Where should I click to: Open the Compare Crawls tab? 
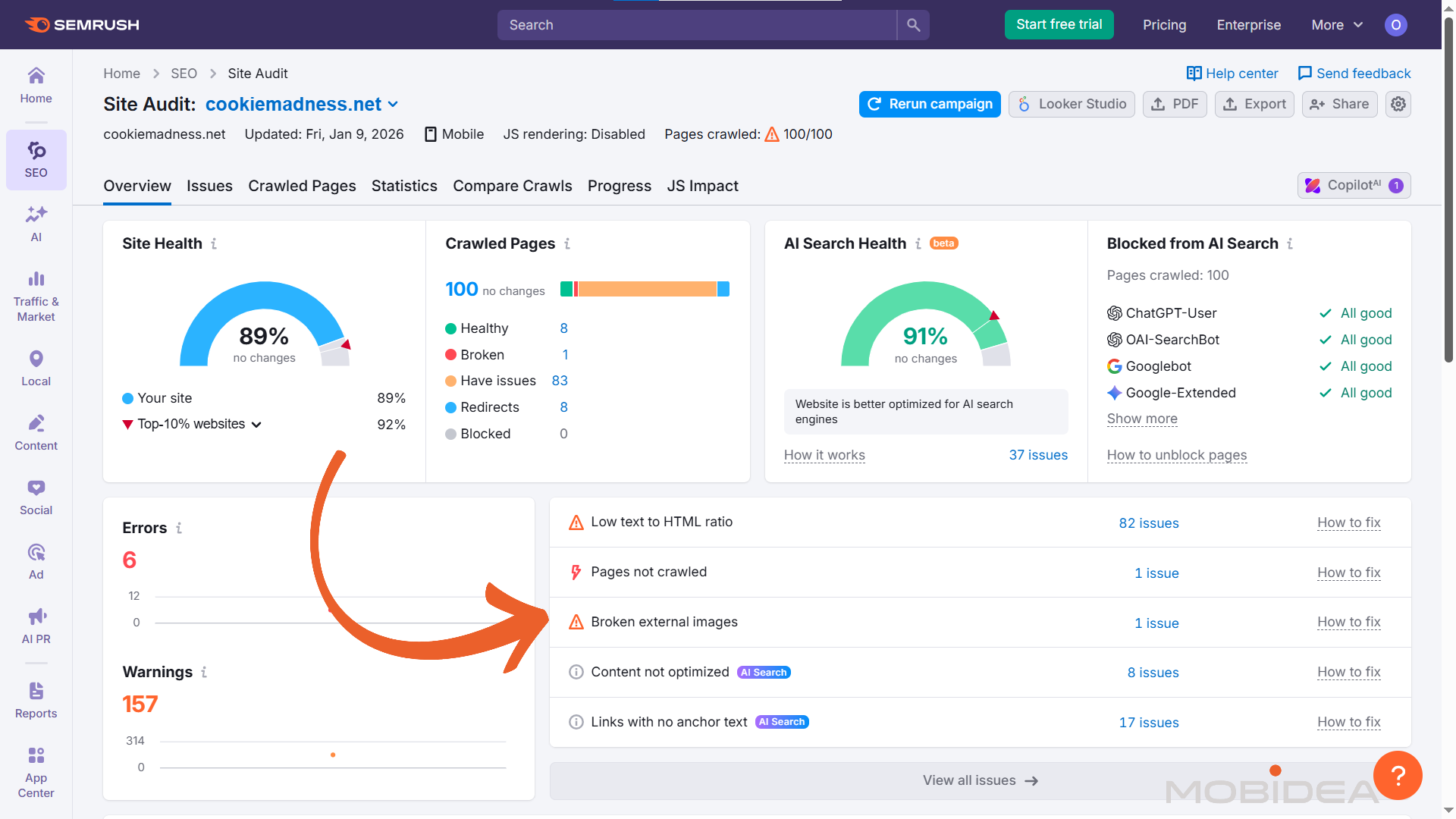[x=512, y=186]
